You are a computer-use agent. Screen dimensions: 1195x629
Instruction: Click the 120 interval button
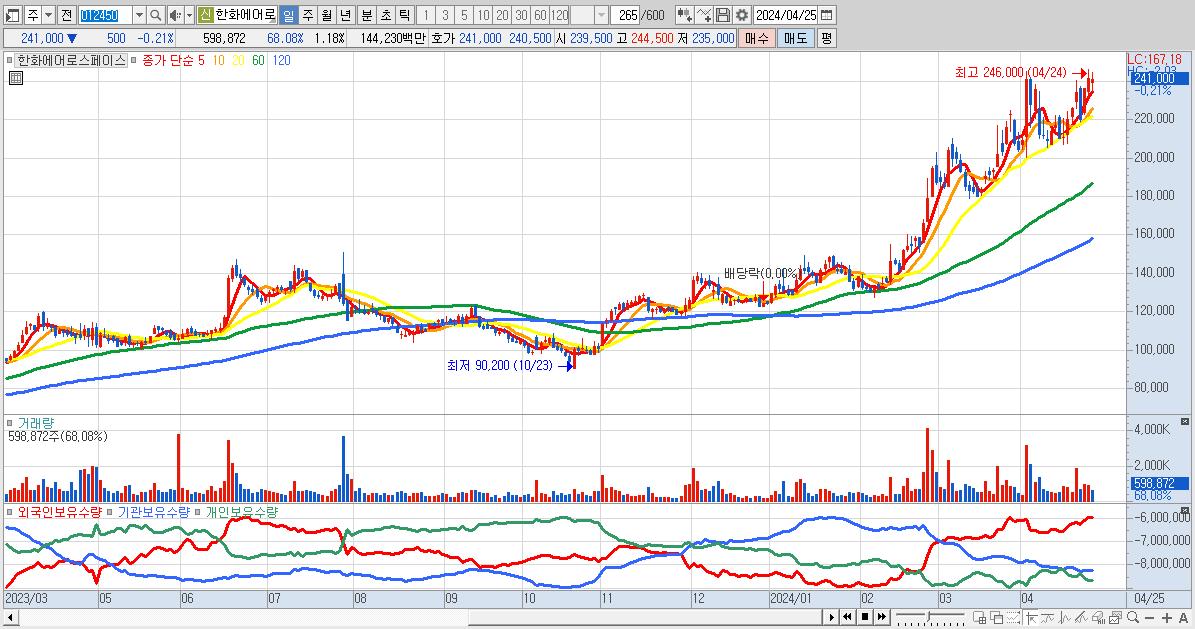pyautogui.click(x=559, y=15)
